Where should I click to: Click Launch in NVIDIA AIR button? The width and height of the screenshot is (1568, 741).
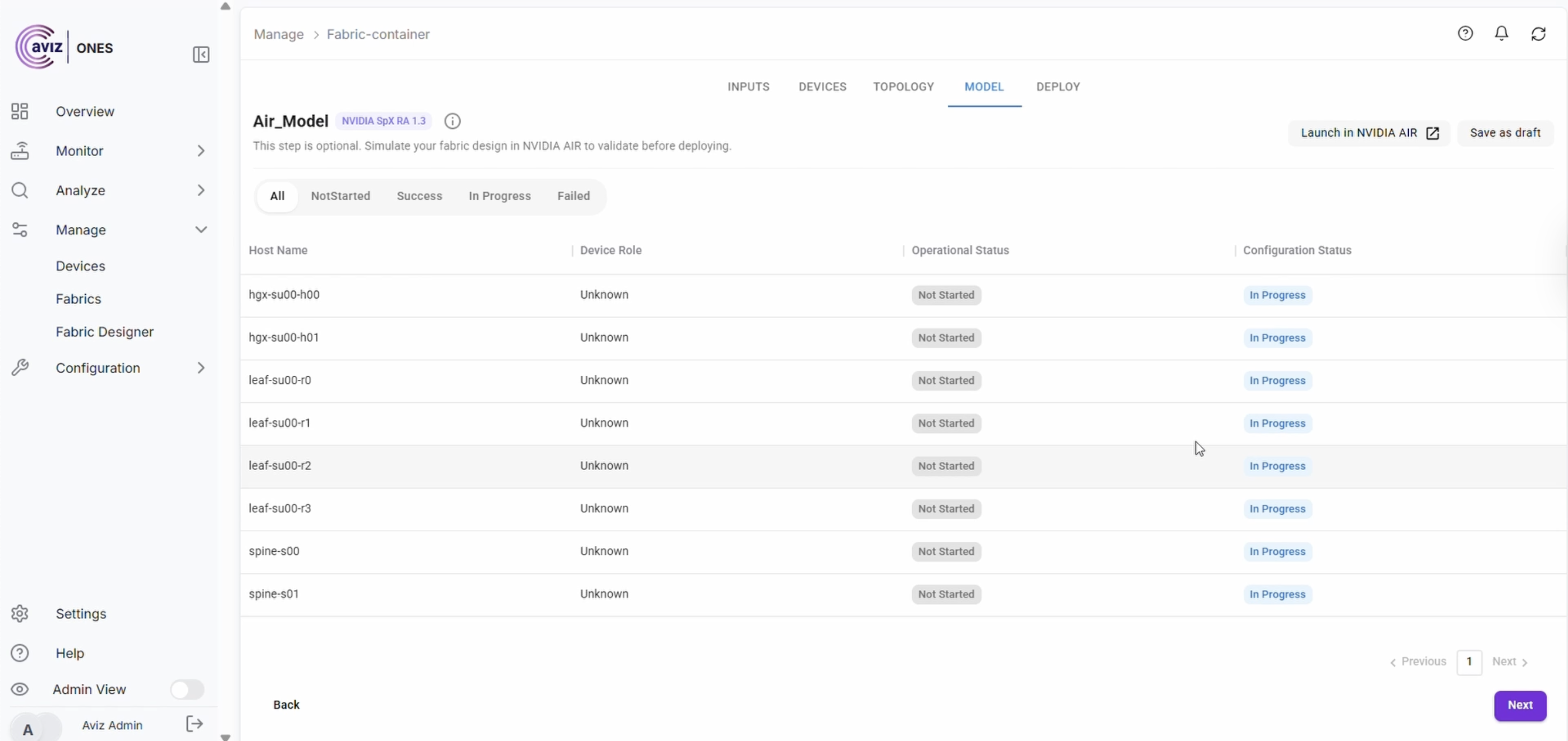tap(1369, 133)
